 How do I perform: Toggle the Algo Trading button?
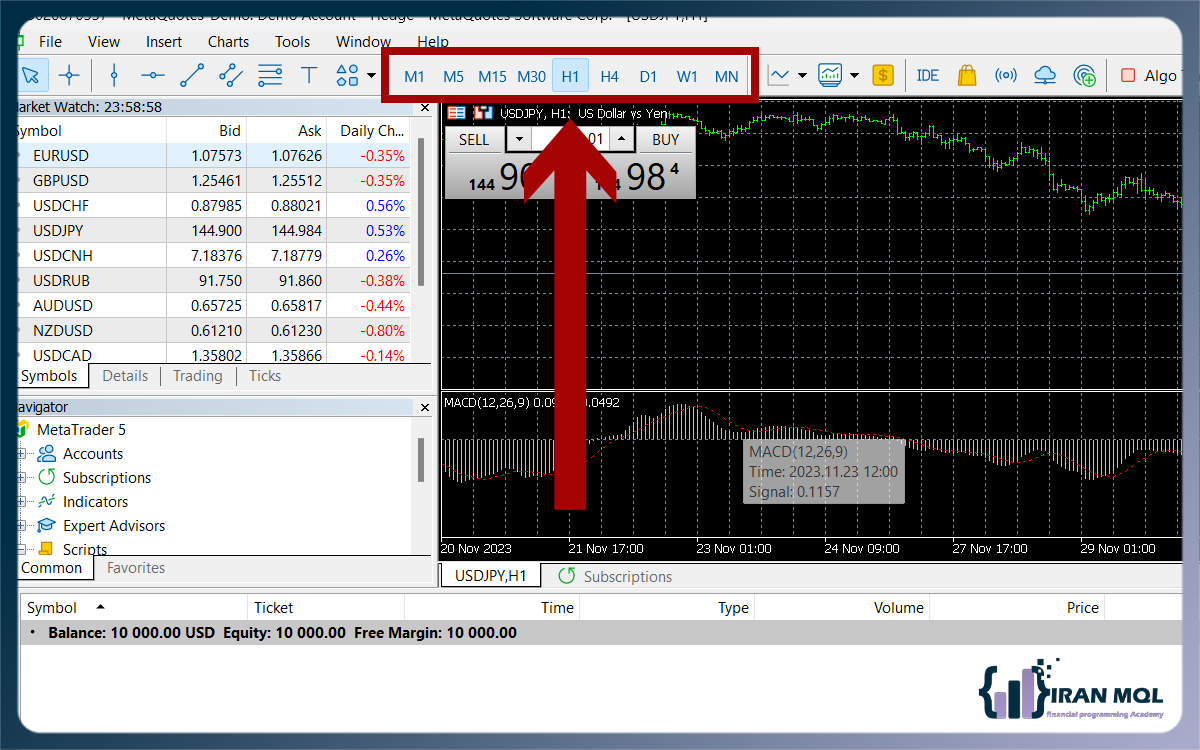1150,76
